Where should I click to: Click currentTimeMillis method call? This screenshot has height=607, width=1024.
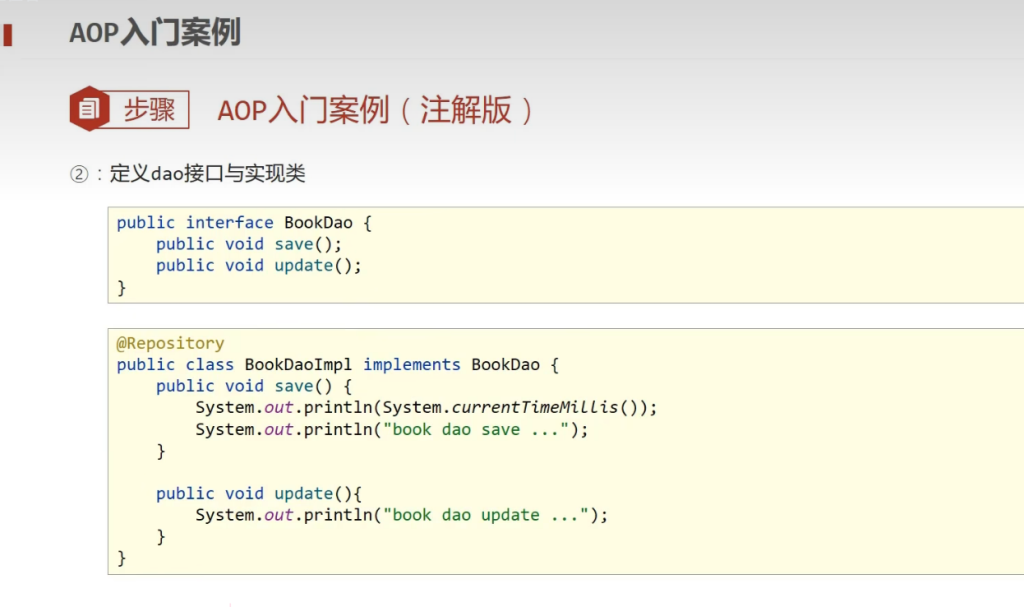(x=535, y=408)
